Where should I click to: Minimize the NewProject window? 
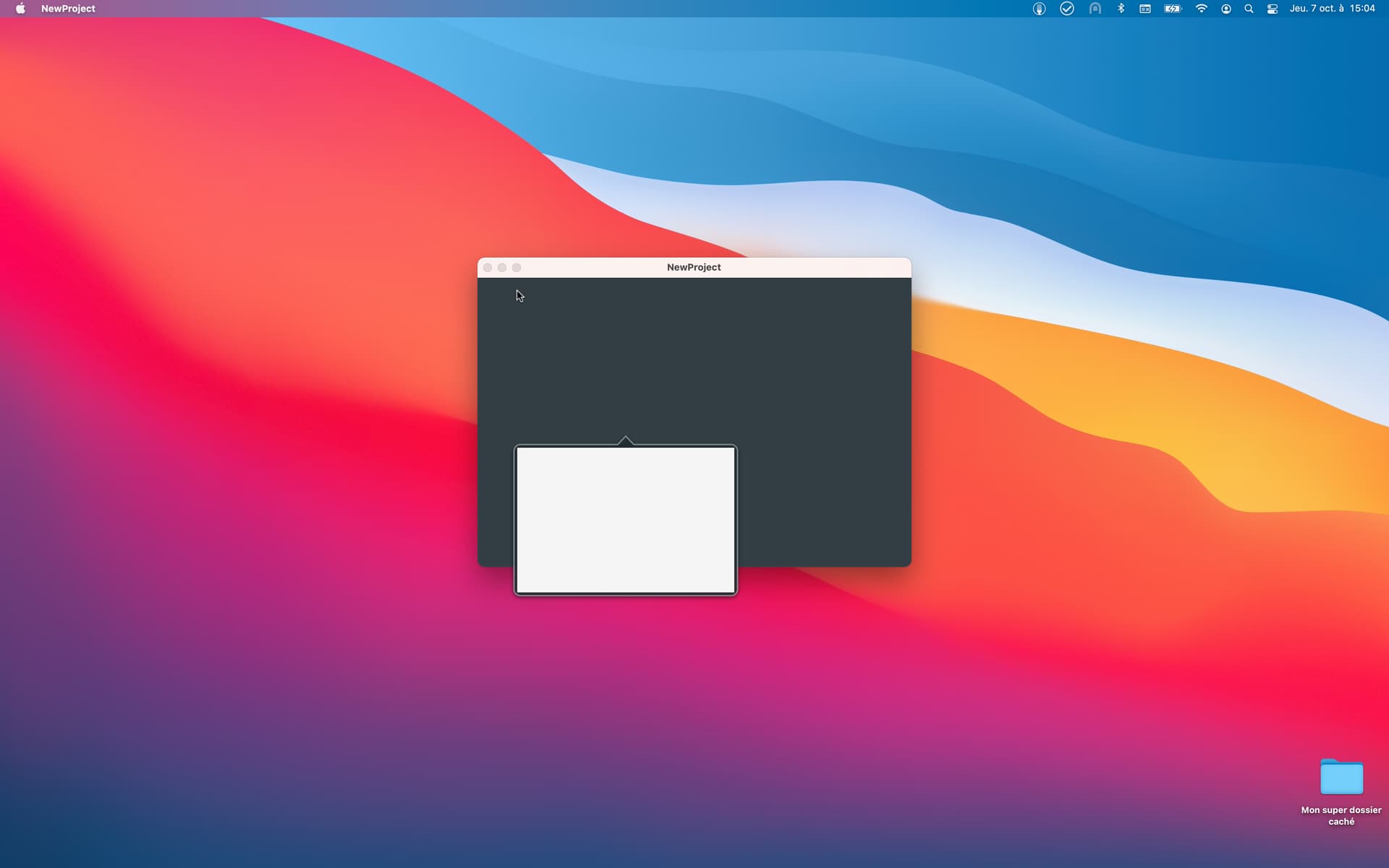pyautogui.click(x=502, y=268)
